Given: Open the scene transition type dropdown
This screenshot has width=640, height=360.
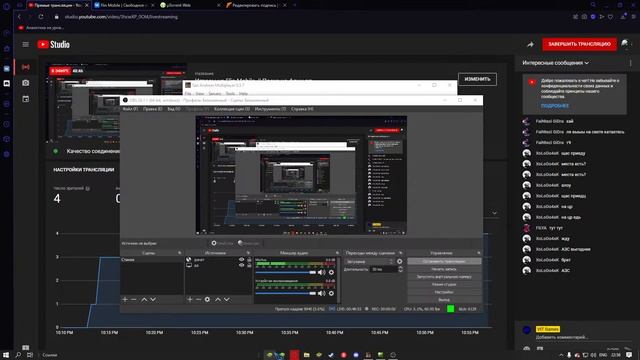Looking at the screenshot, I should (370, 262).
